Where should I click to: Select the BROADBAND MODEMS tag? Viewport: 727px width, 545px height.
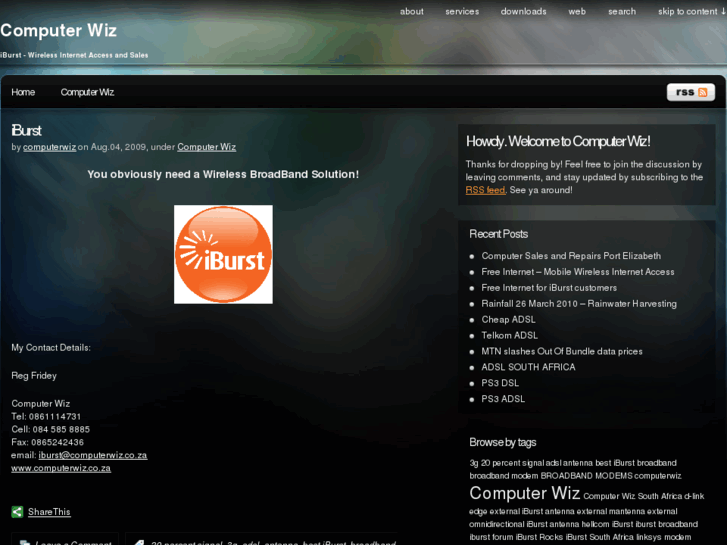[x=587, y=476]
